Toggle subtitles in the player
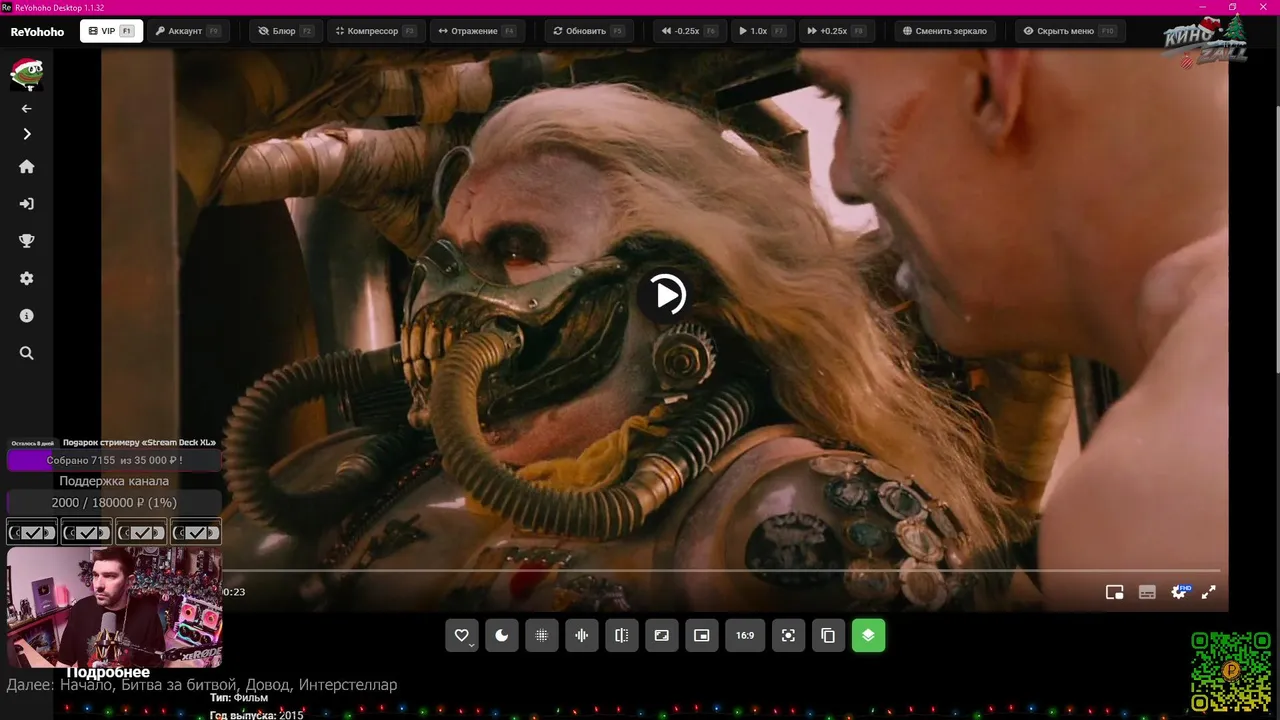1280x720 pixels. [1147, 592]
